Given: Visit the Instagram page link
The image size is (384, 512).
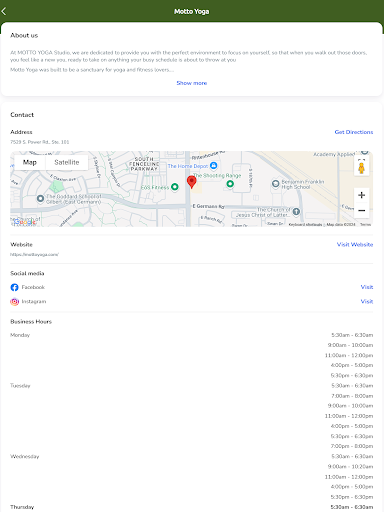Looking at the screenshot, I should click(367, 301).
